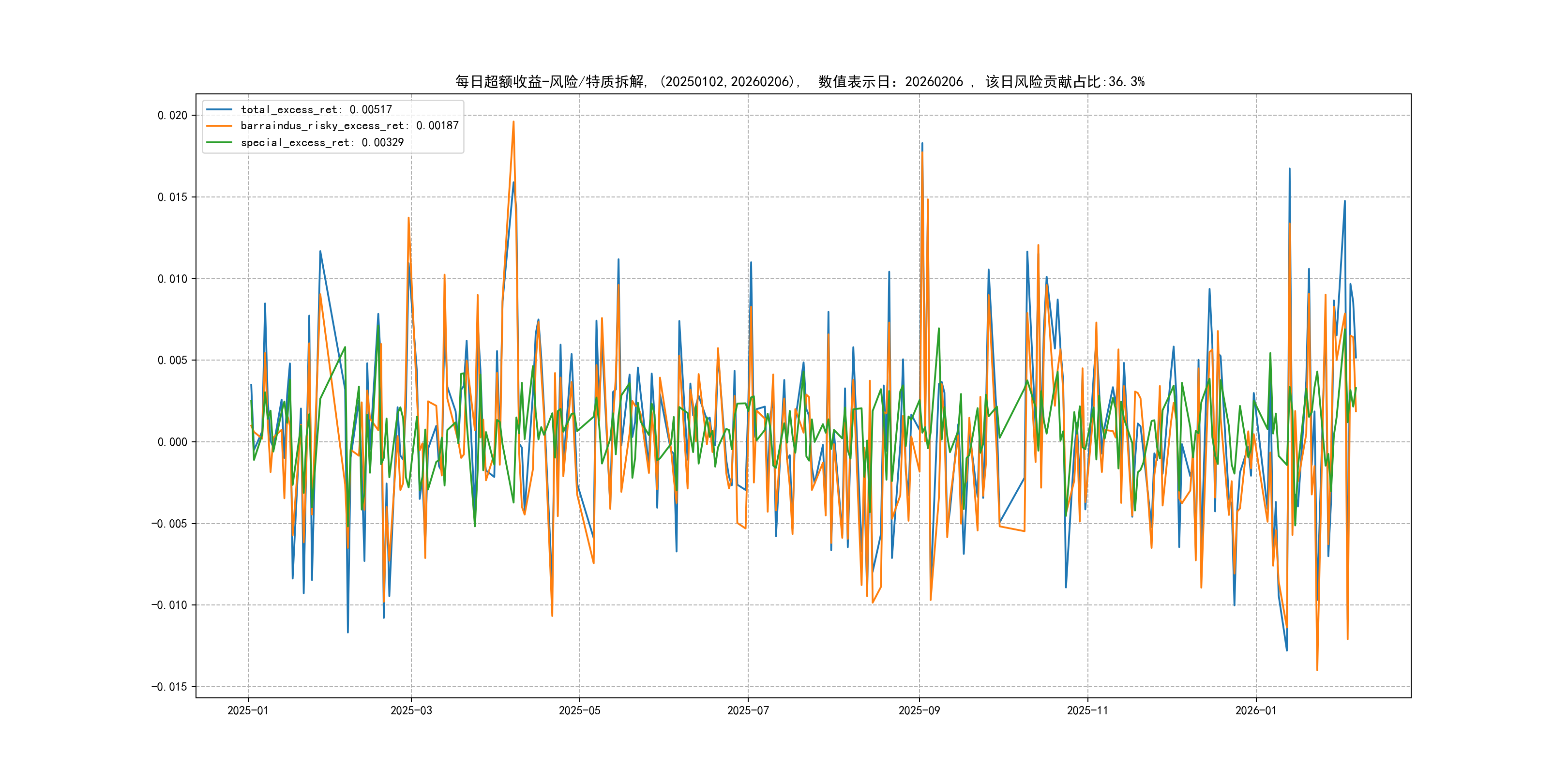This screenshot has width=1568, height=784.
Task: Click the 0.010 y-axis tick label
Action: click(x=172, y=279)
